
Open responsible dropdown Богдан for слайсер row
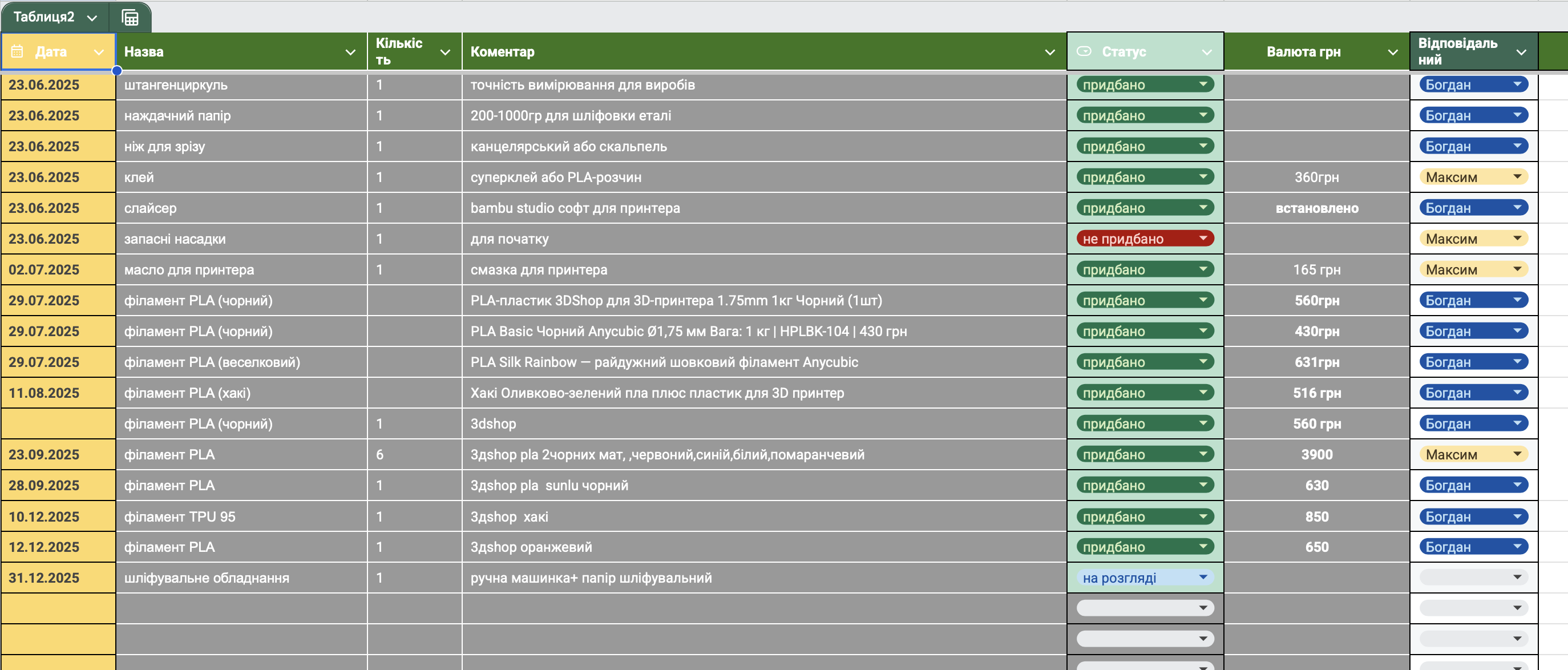1474,208
